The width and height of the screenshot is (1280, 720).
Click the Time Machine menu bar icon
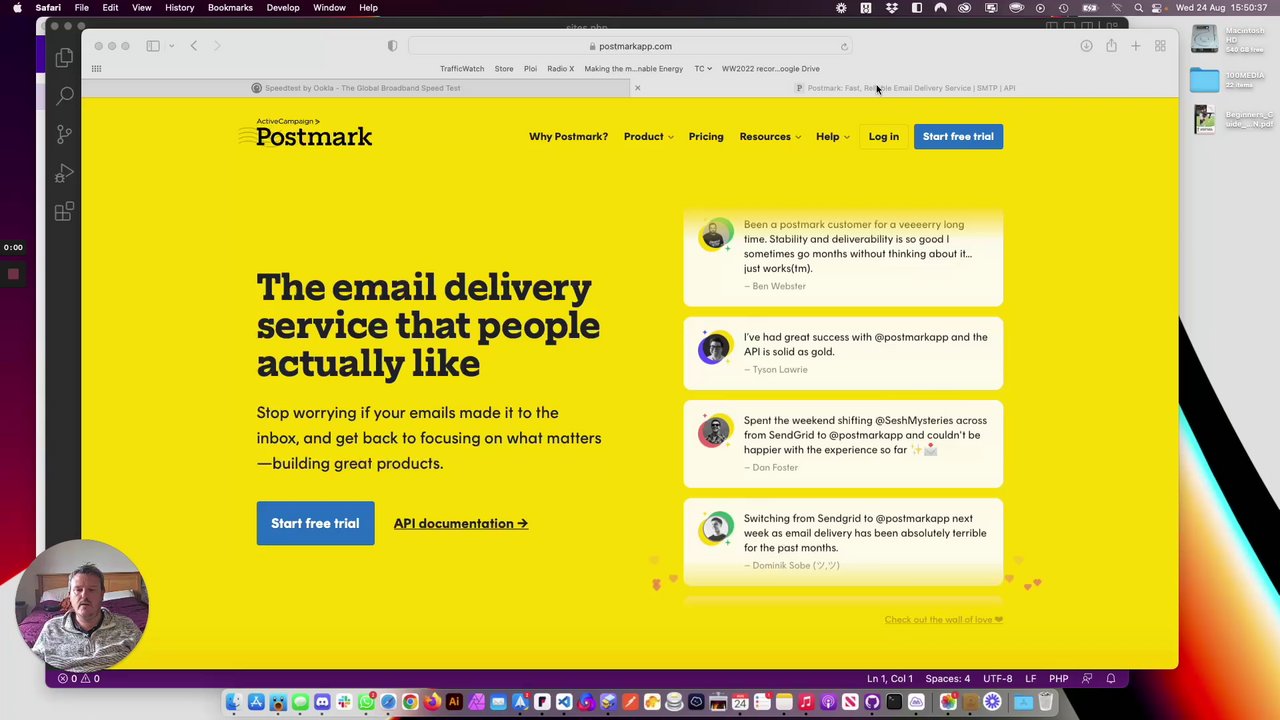(x=1064, y=8)
